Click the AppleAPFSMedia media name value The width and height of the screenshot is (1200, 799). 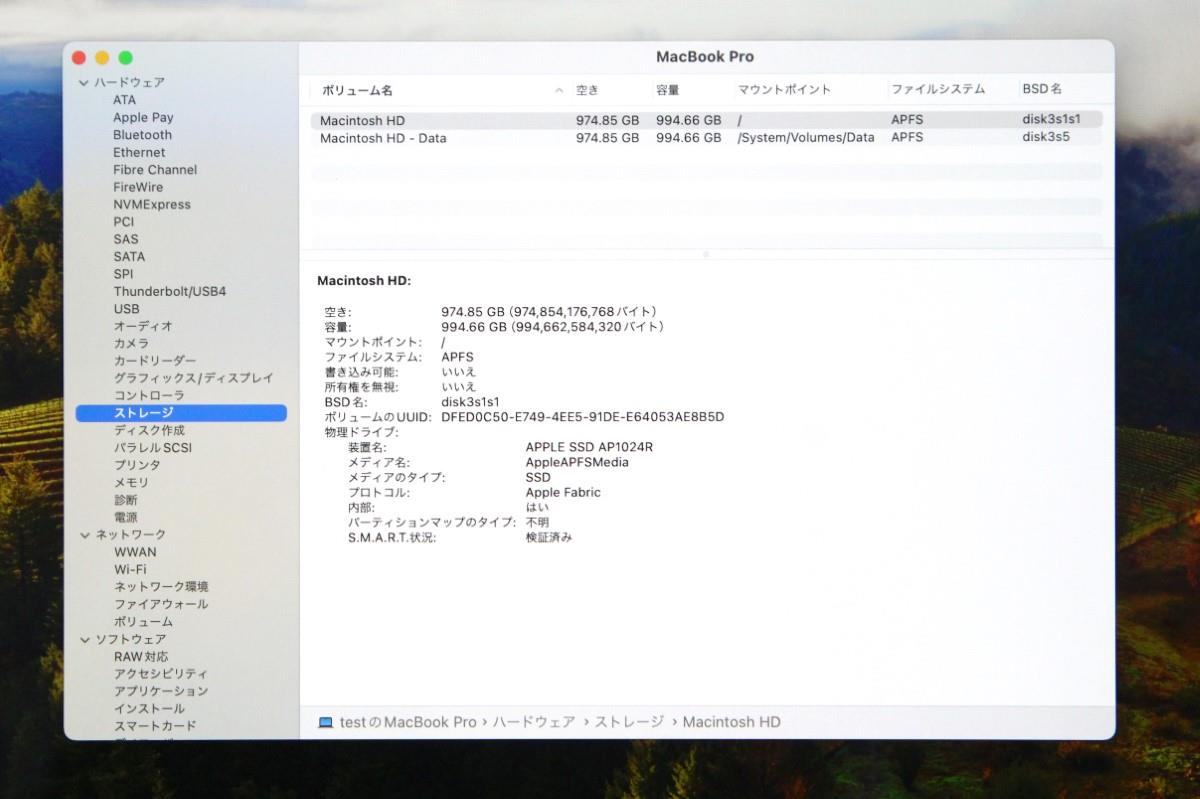(577, 462)
